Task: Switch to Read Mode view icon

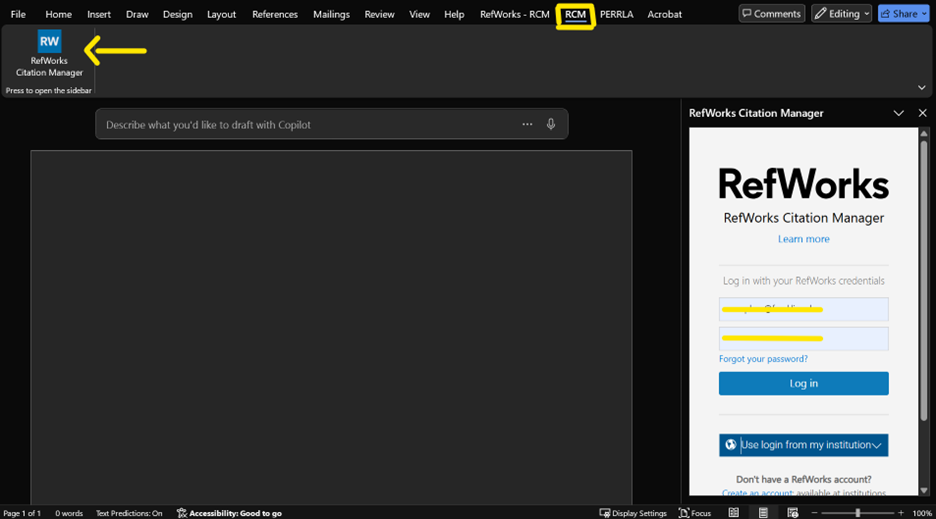Action: (734, 513)
